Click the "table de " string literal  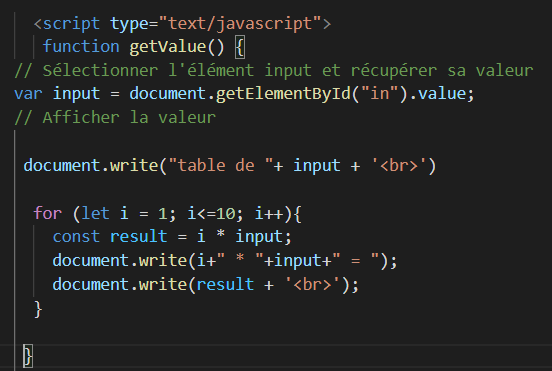click(221, 165)
